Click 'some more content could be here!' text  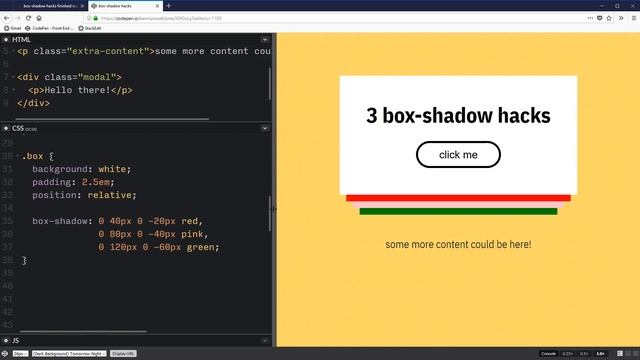click(458, 244)
